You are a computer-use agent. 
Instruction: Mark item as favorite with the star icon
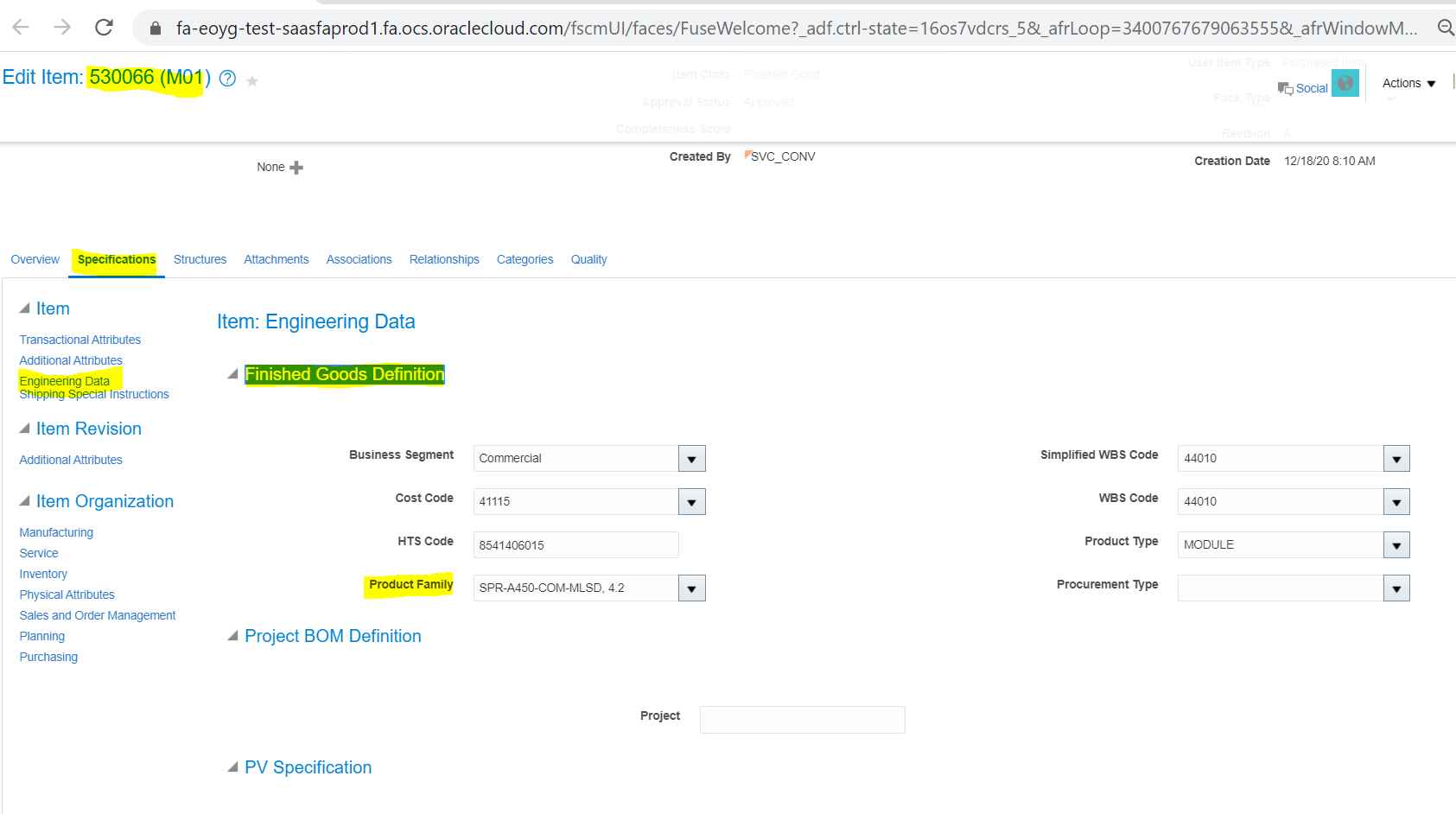pyautogui.click(x=251, y=80)
